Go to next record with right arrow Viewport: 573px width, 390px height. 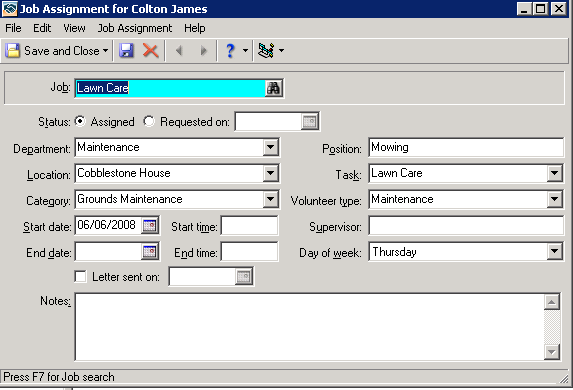point(204,50)
